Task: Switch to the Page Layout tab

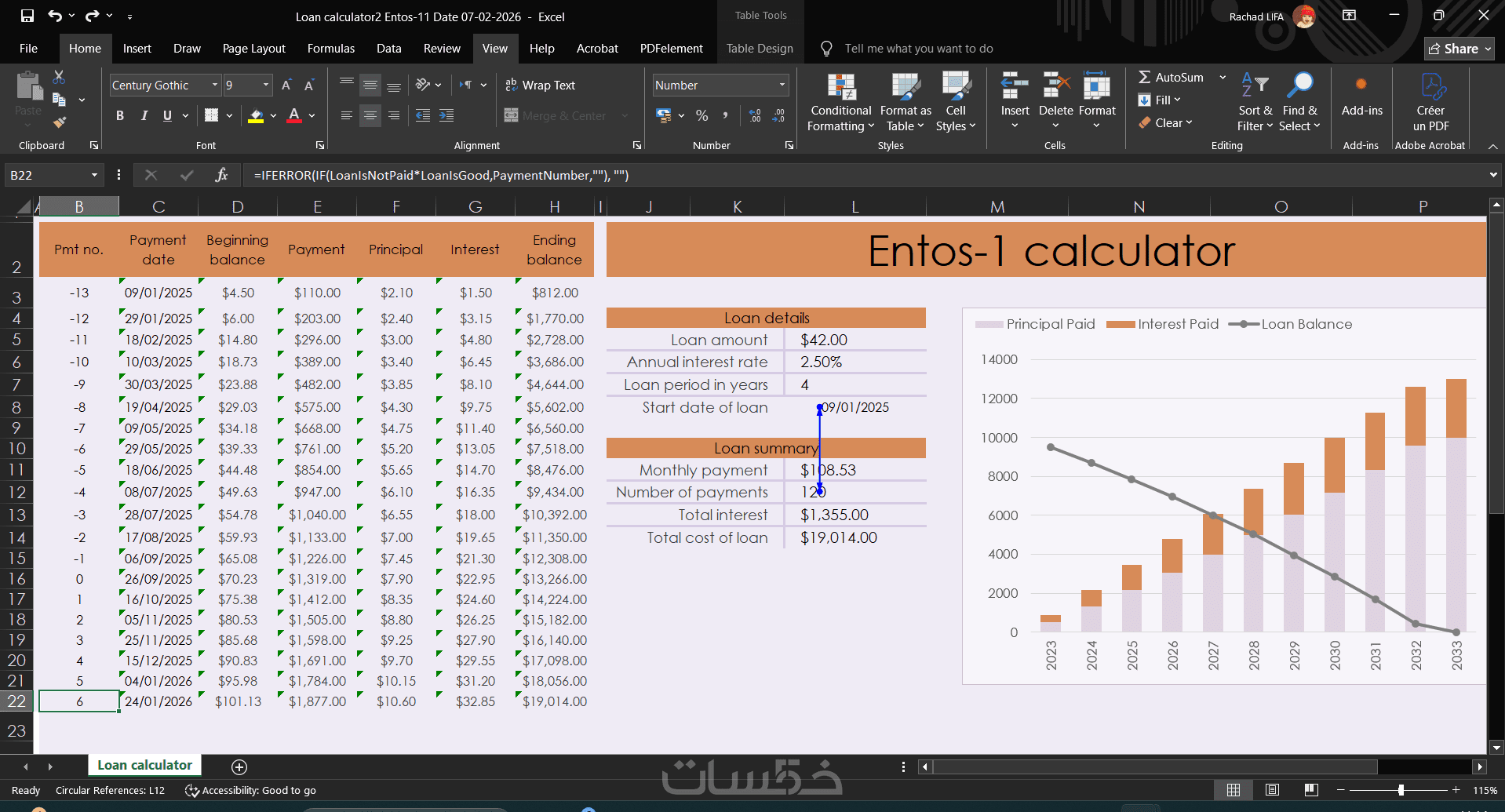Action: [x=253, y=49]
